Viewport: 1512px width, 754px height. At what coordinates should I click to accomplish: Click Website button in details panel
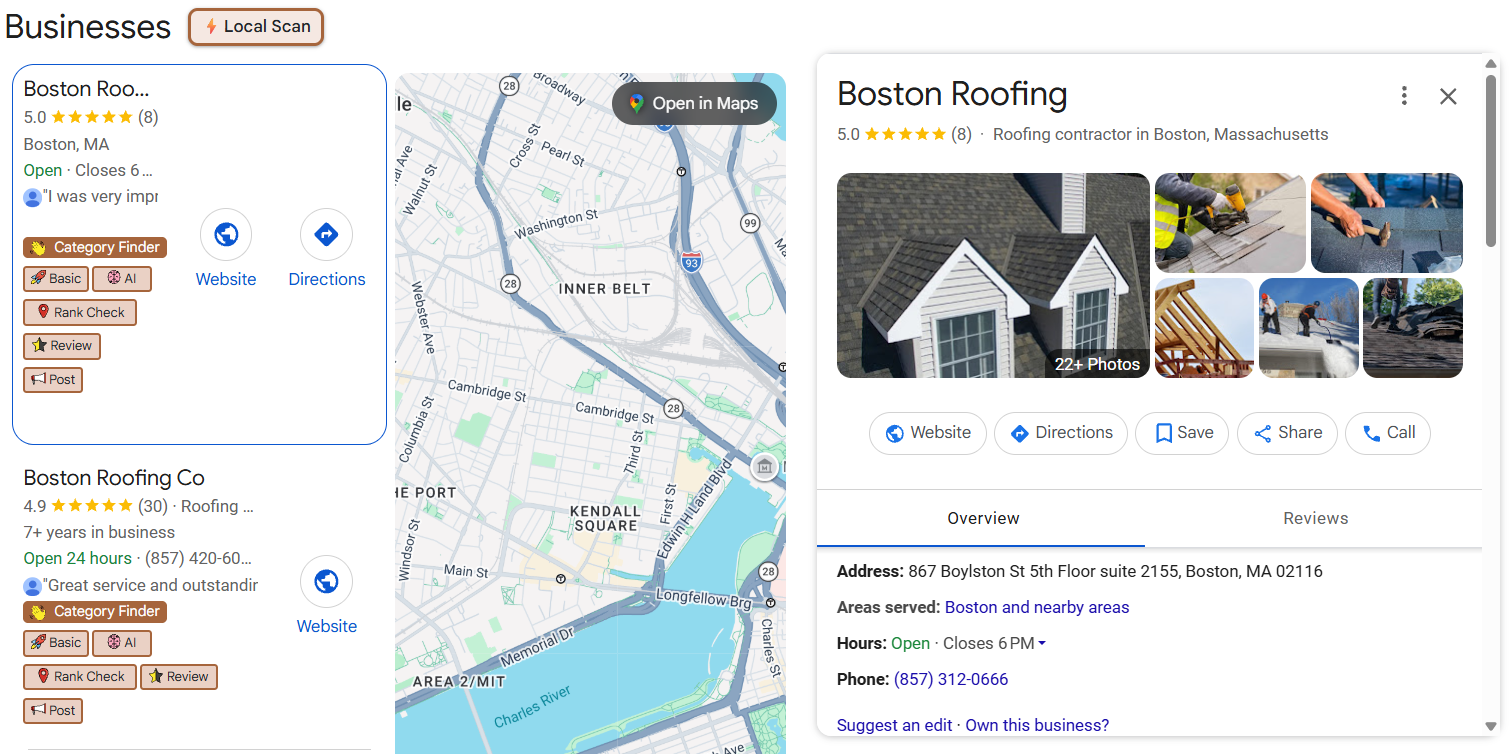pos(928,433)
